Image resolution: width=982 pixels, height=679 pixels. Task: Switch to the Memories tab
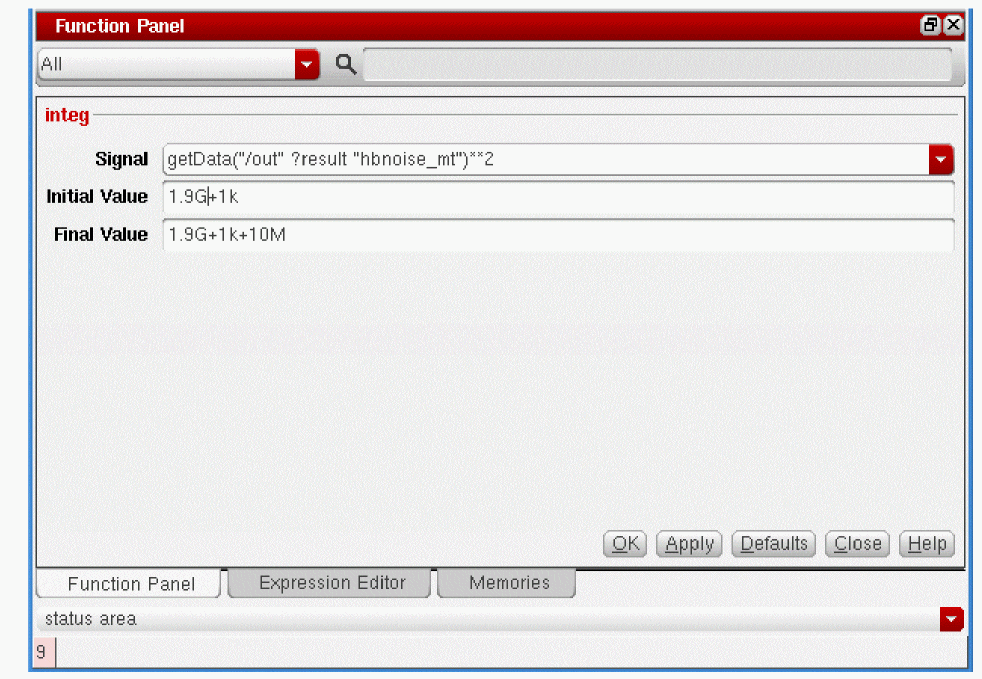point(507,583)
